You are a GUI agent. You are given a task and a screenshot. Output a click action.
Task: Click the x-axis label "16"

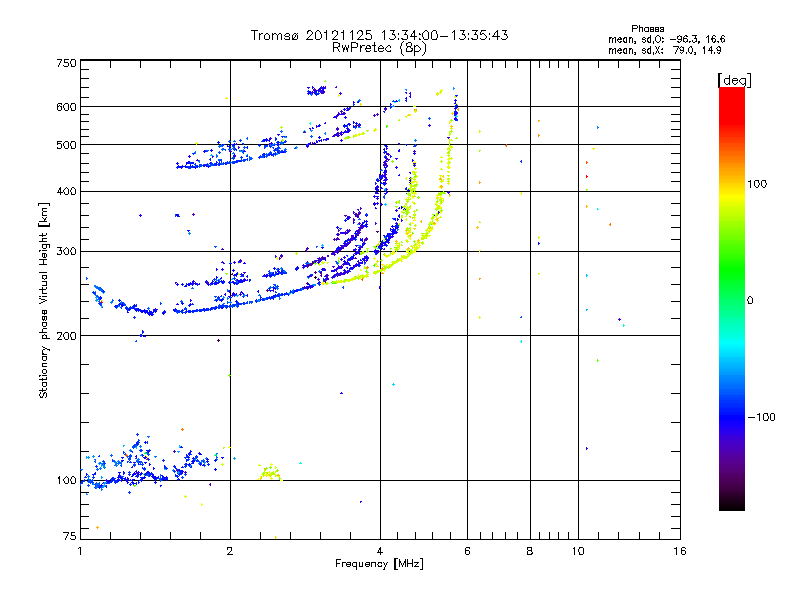[680, 551]
